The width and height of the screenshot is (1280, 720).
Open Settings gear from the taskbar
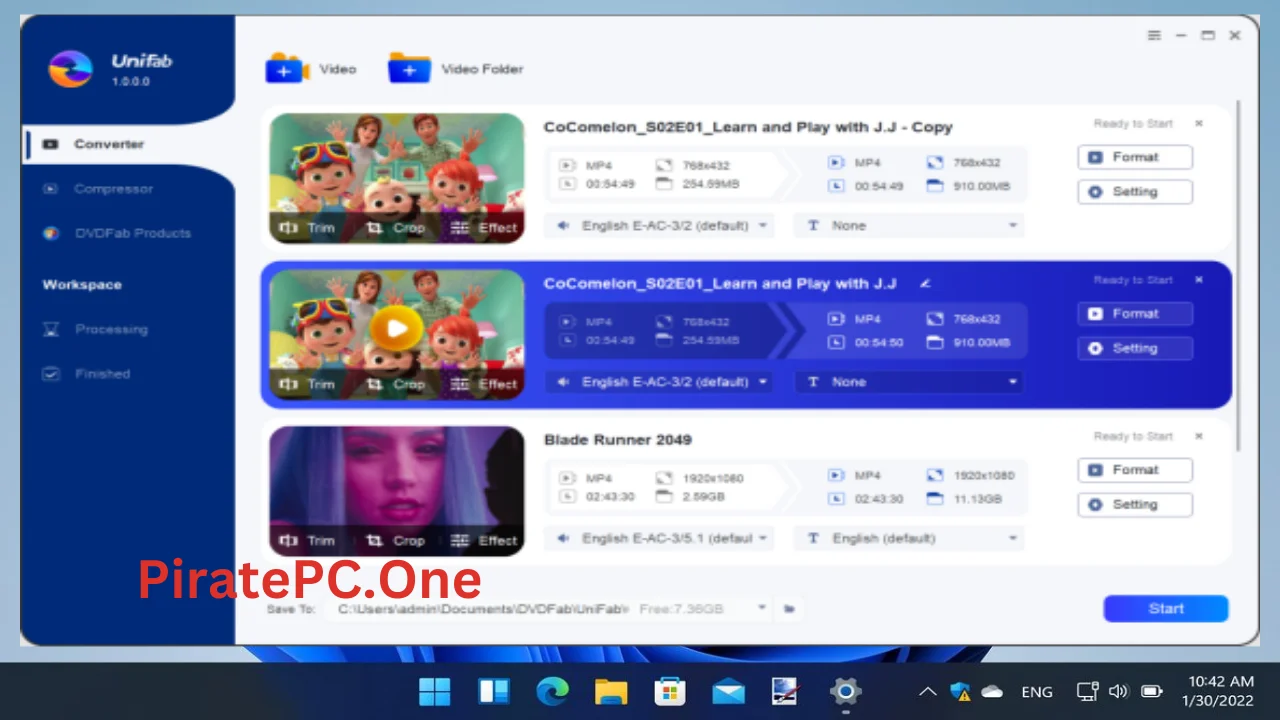pyautogui.click(x=845, y=691)
